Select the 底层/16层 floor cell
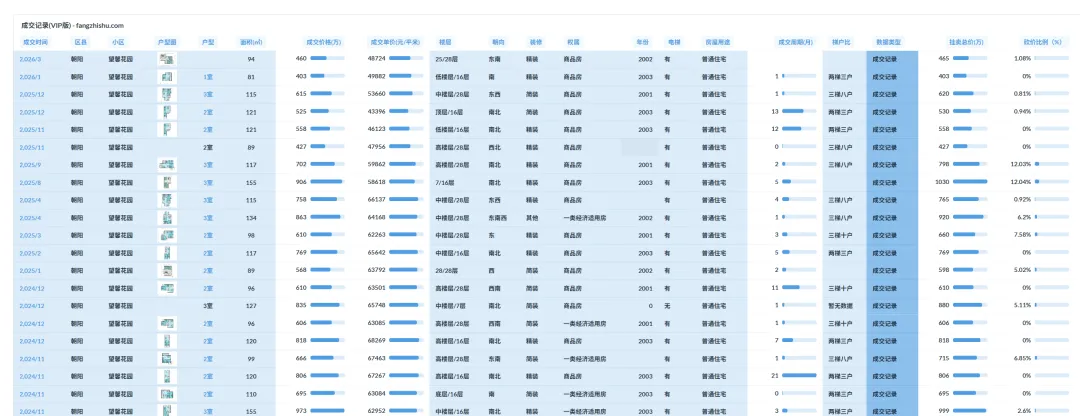 click(451, 393)
